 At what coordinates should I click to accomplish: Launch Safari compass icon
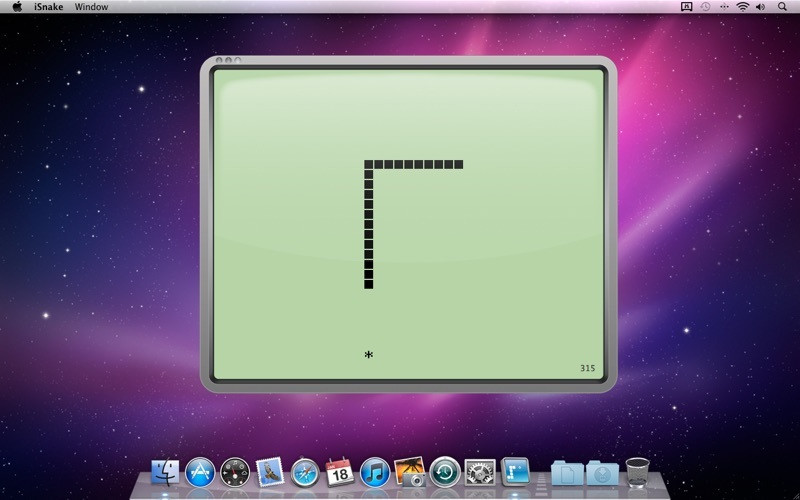305,472
